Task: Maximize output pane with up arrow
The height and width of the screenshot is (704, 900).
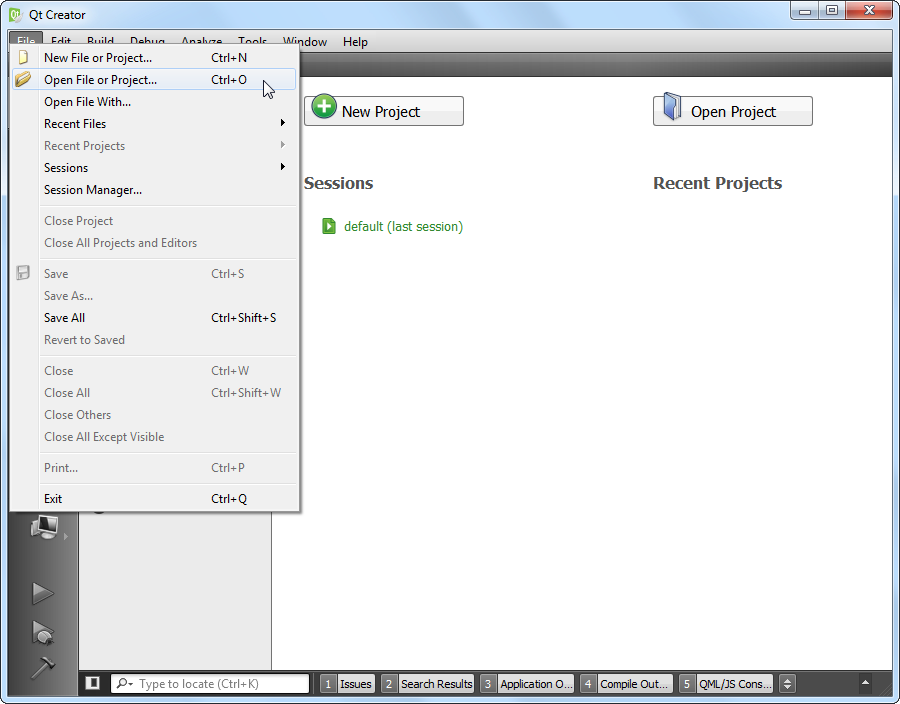Action: click(x=865, y=682)
